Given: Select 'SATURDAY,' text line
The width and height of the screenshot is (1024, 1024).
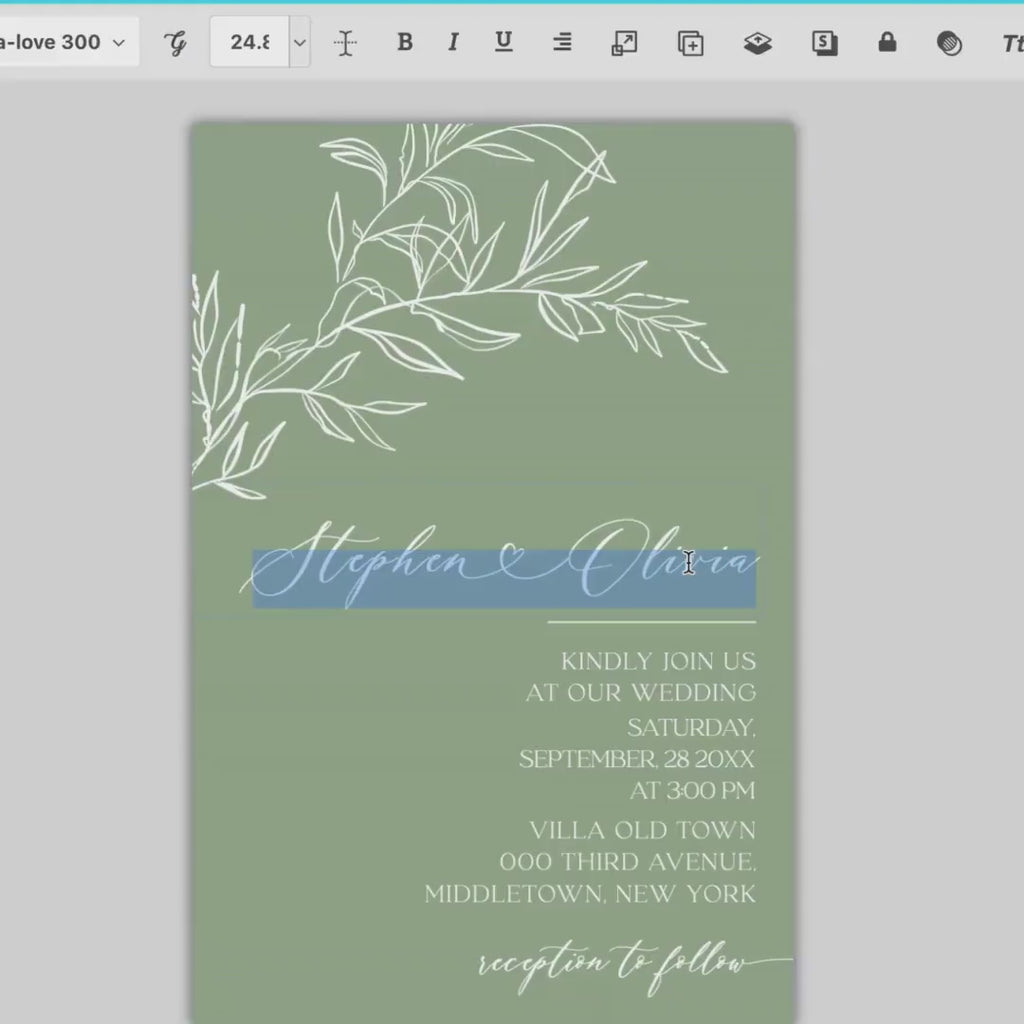Looking at the screenshot, I should (691, 728).
